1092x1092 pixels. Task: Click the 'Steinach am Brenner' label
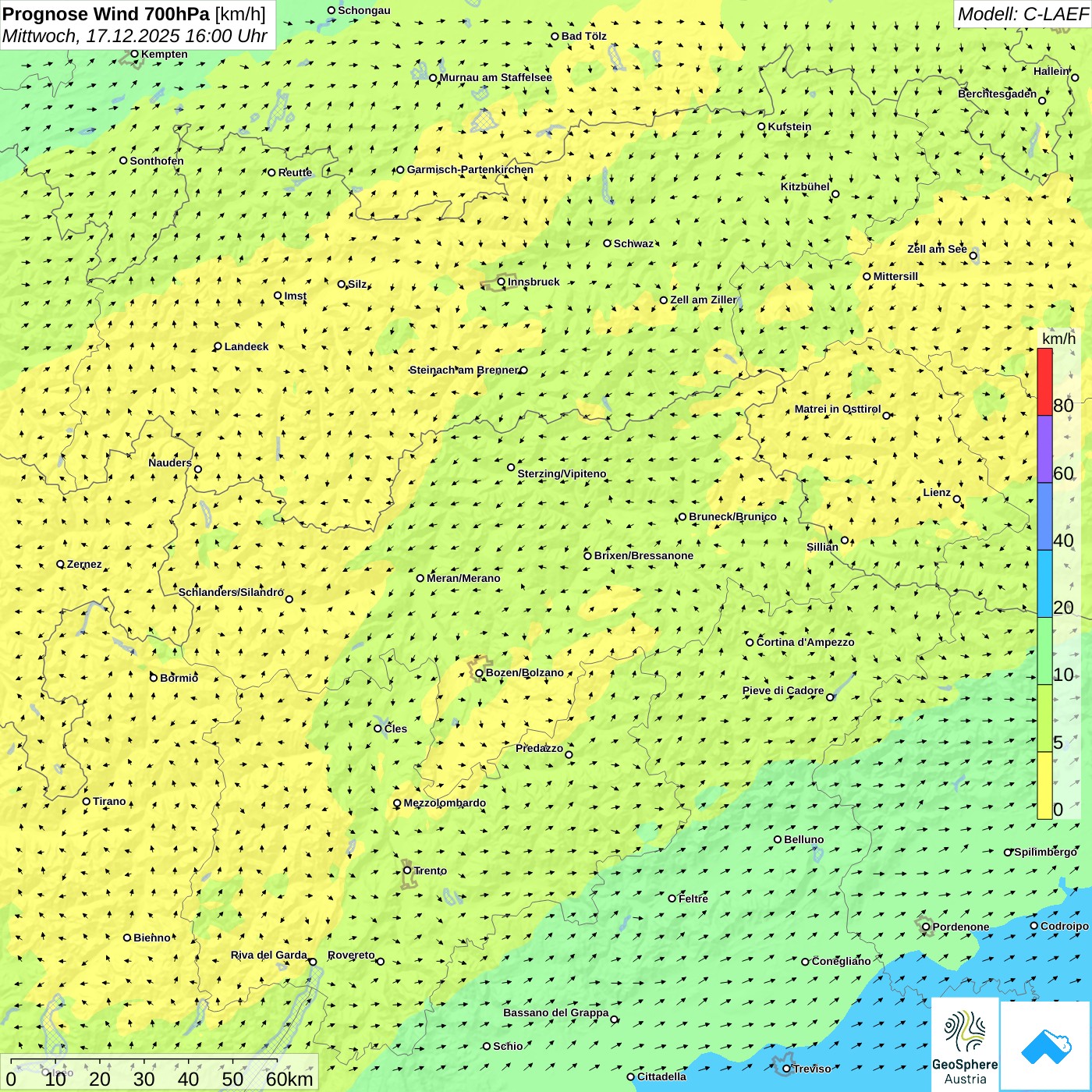coord(463,370)
